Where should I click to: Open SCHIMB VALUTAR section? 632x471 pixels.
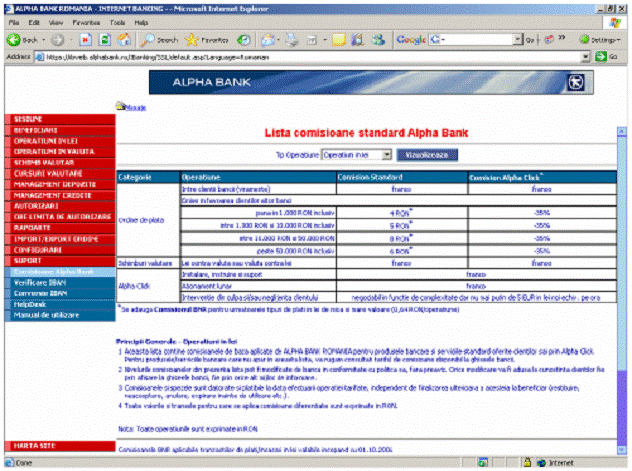[x=60, y=163]
